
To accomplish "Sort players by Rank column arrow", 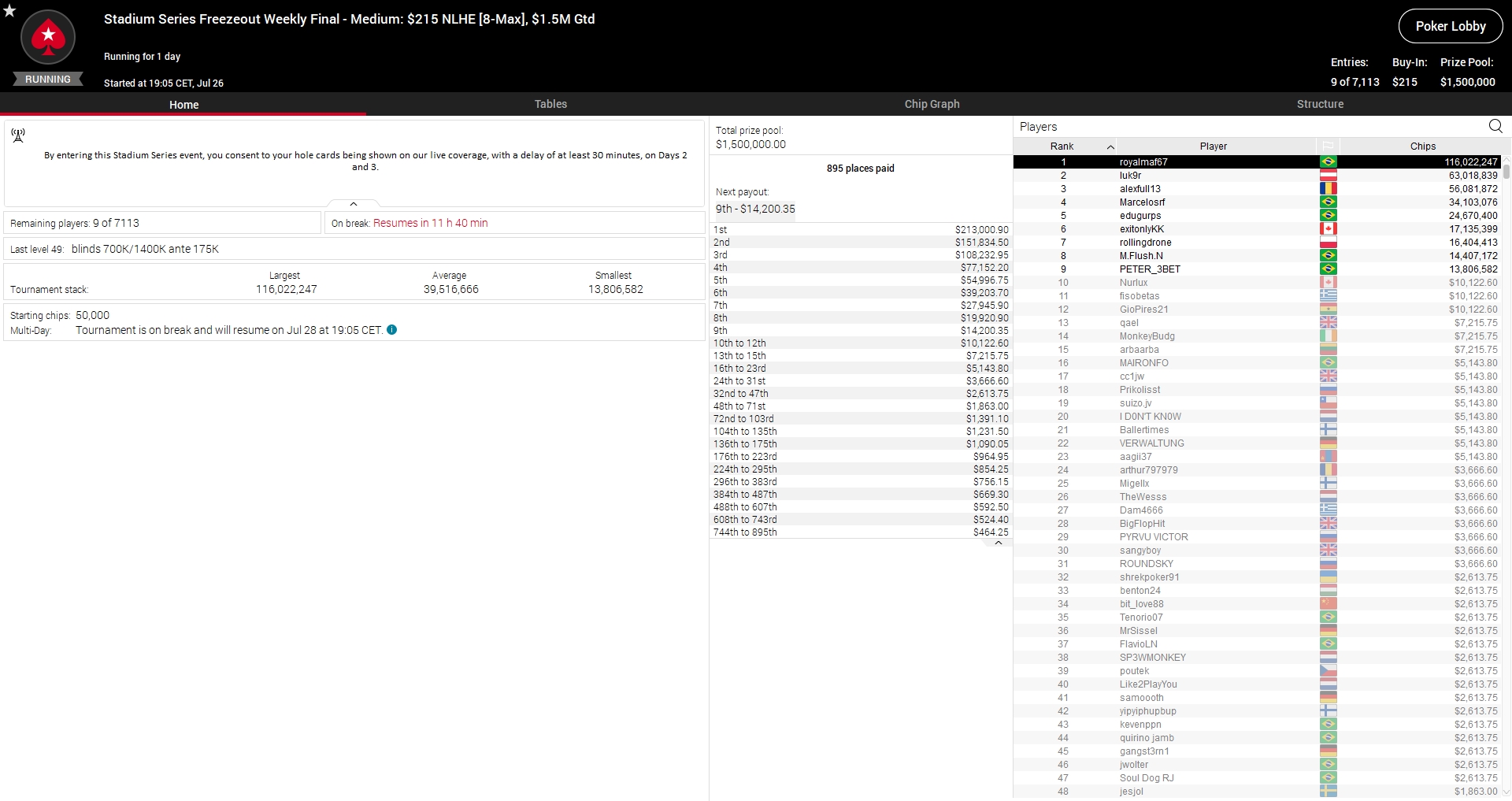I will pos(1110,147).
